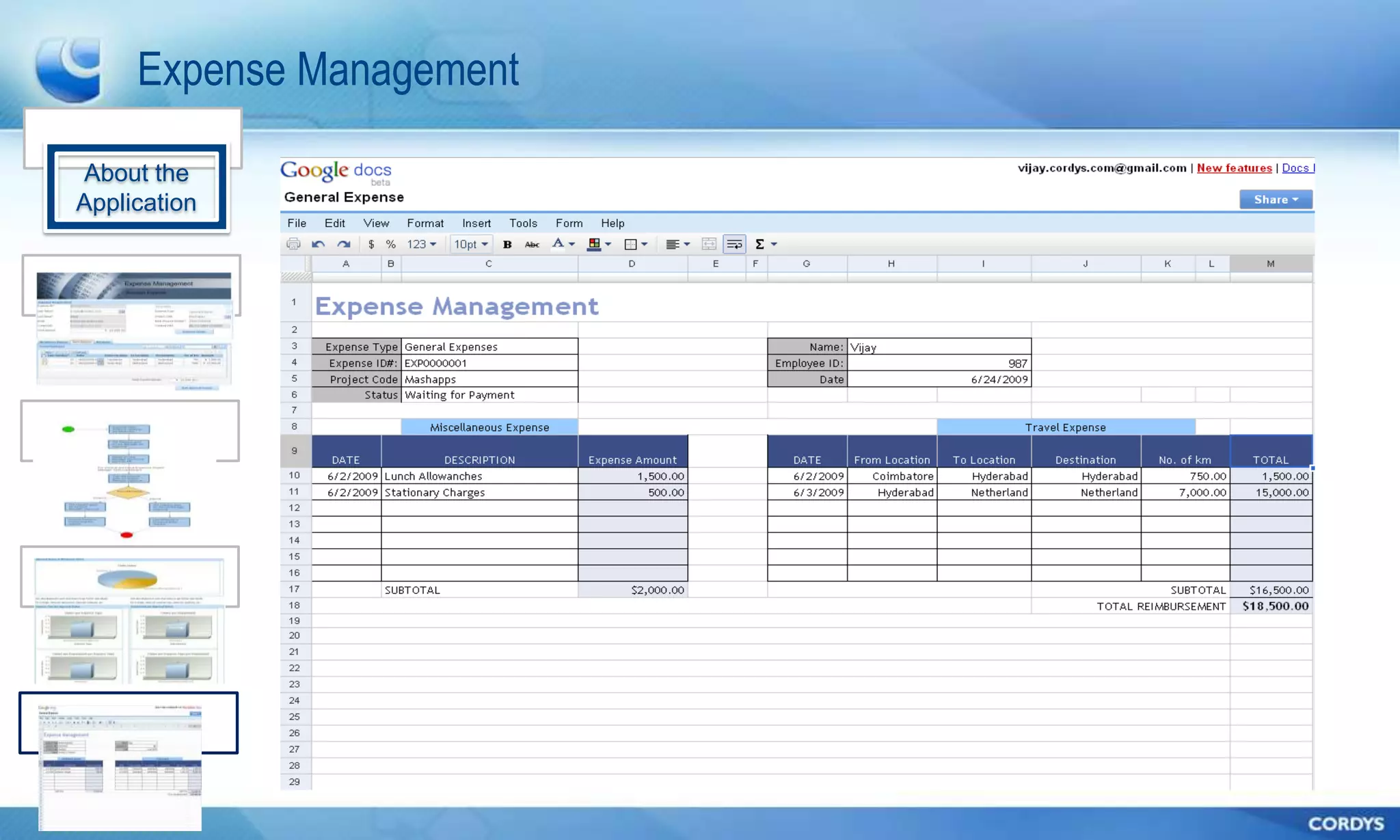Apply percent format
This screenshot has height=840, width=1400.
click(390, 244)
